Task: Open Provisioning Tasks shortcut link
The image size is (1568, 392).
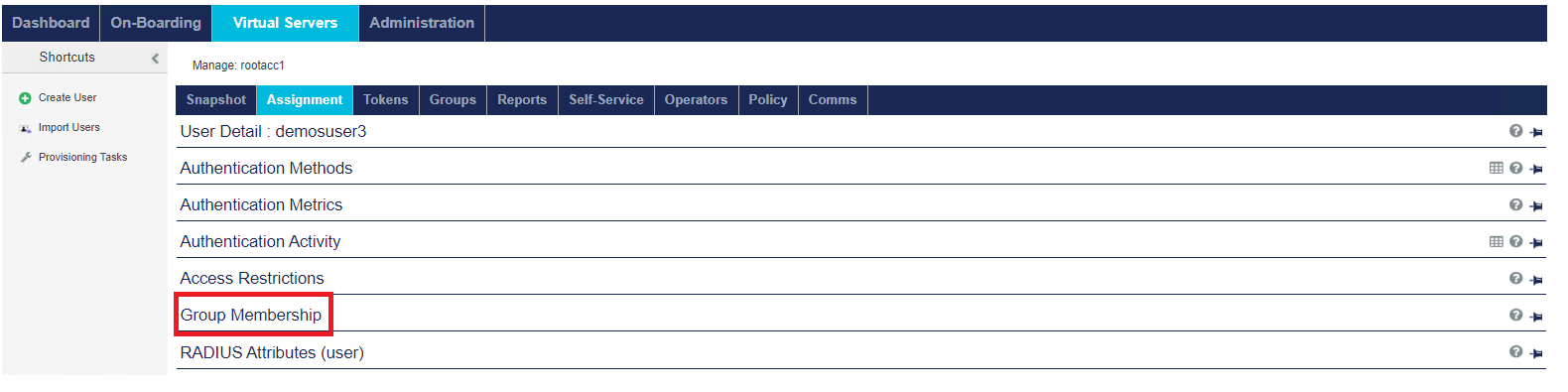Action: 82,157
